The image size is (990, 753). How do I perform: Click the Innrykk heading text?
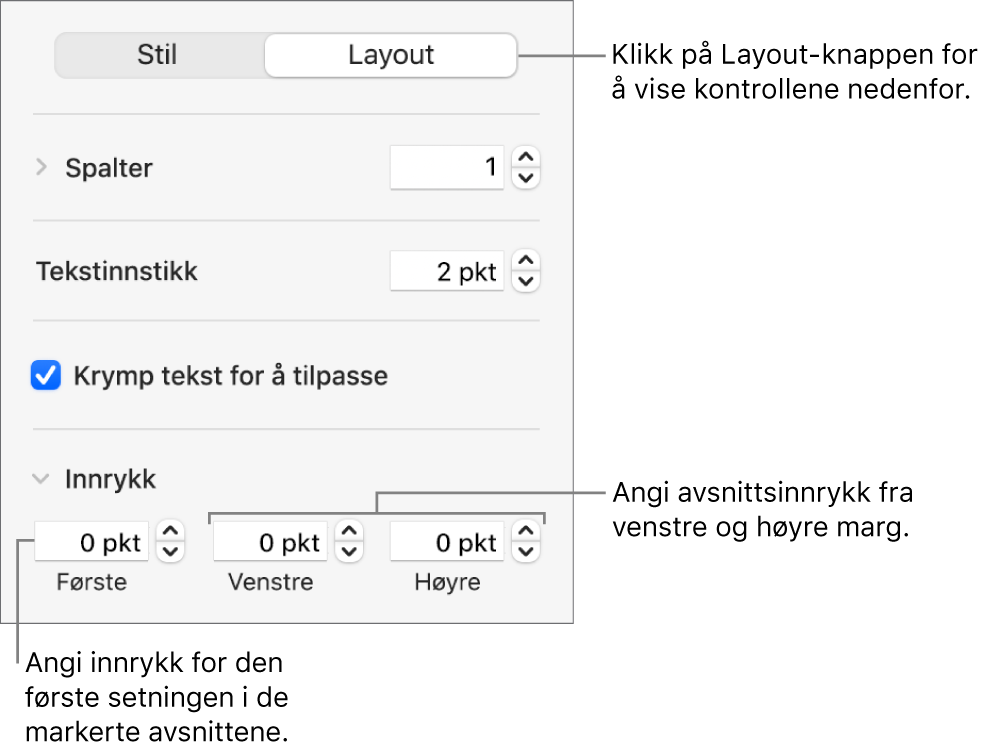(x=110, y=480)
